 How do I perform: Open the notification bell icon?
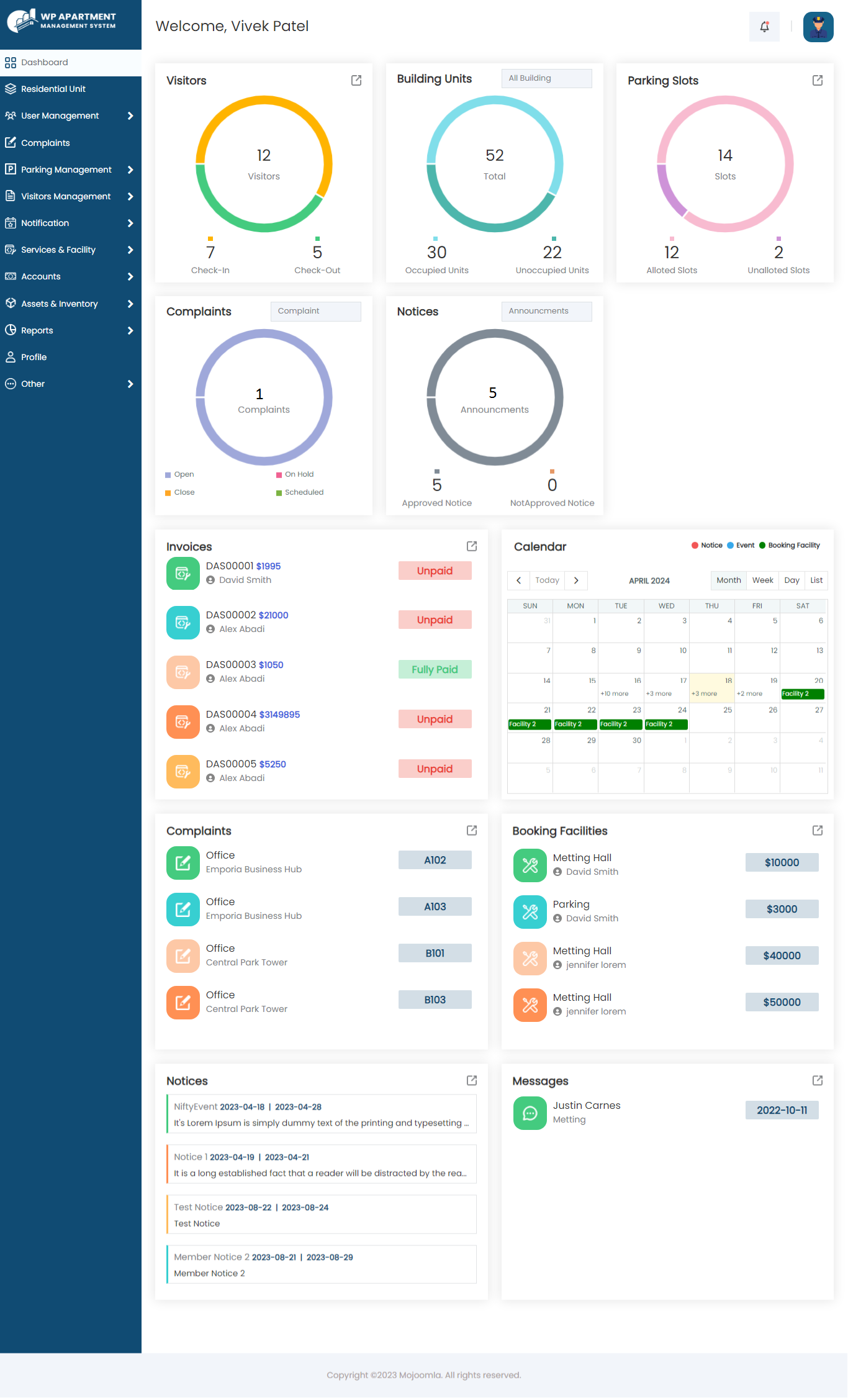pos(764,27)
